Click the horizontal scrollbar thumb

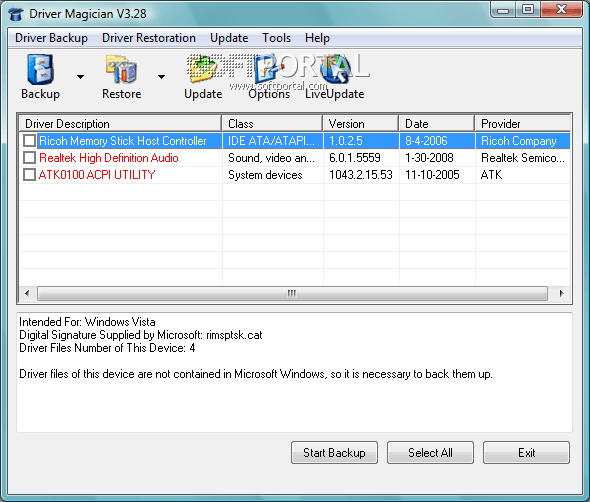coord(292,293)
